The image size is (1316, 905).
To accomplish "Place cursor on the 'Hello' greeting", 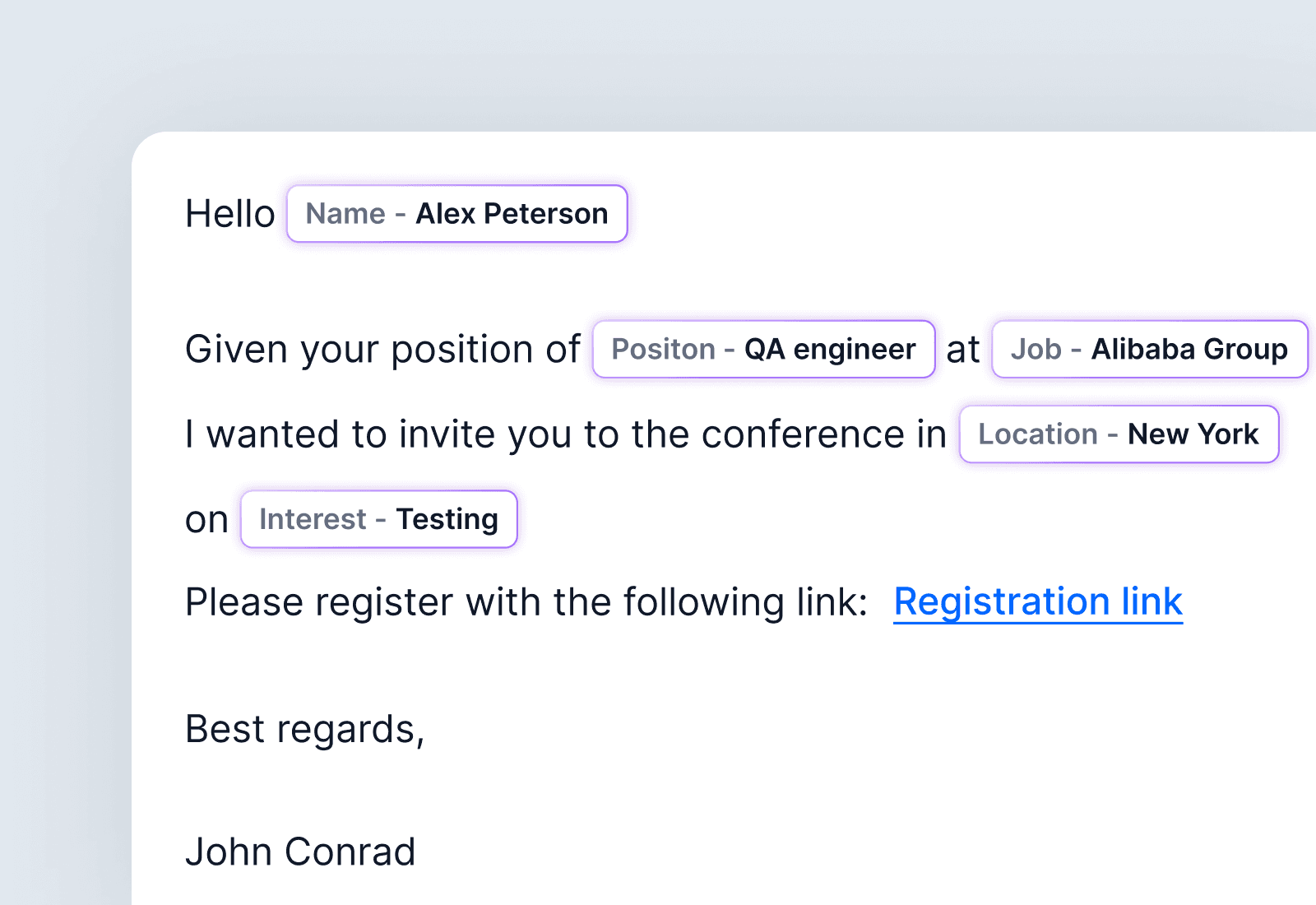I will coord(230,214).
